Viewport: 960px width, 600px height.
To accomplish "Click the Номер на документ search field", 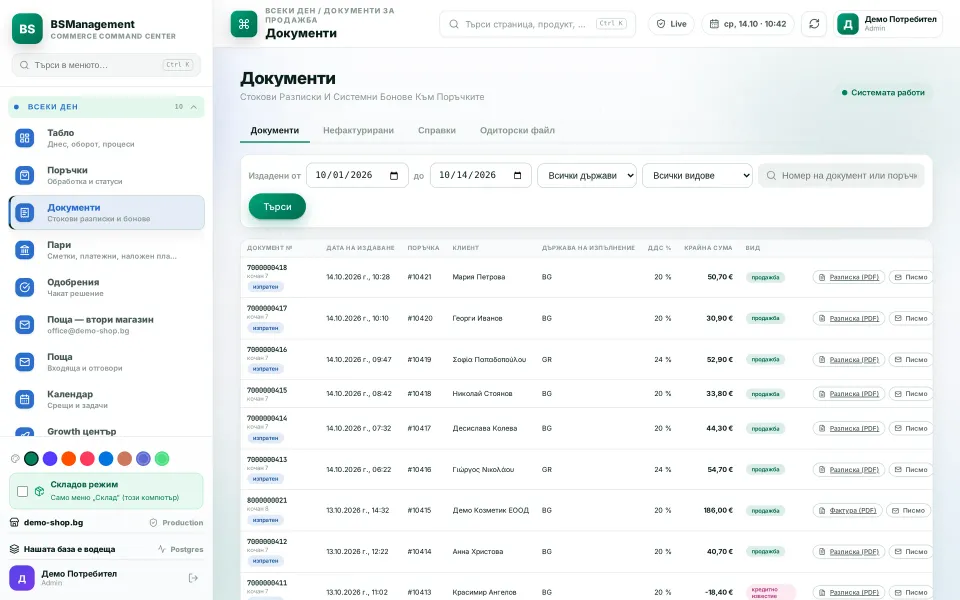I will pos(841,176).
